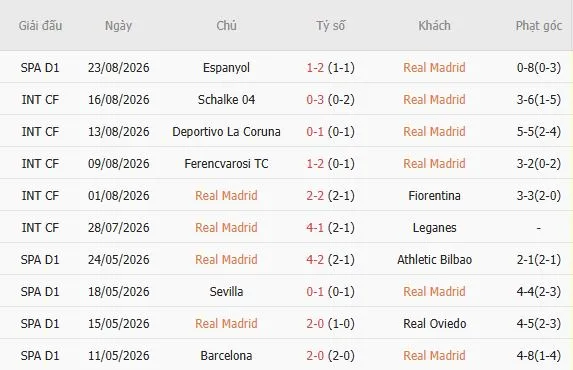Select the Giải đấu column header
Image resolution: width=573 pixels, height=370 pixels.
40,26
